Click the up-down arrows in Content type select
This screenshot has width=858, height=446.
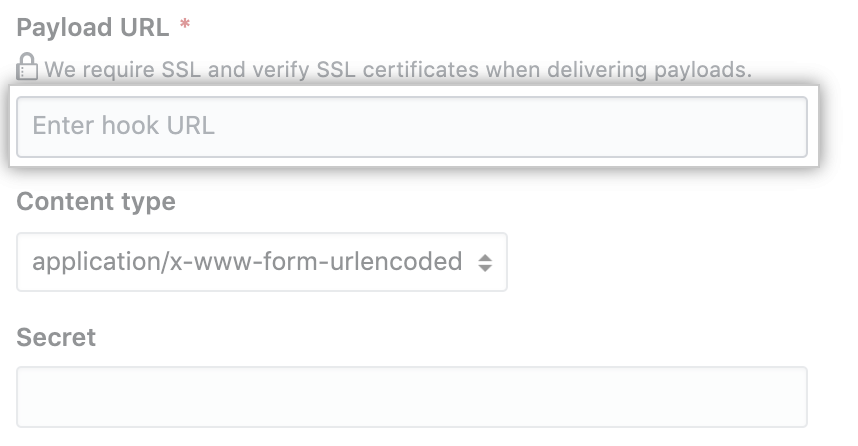pos(485,263)
